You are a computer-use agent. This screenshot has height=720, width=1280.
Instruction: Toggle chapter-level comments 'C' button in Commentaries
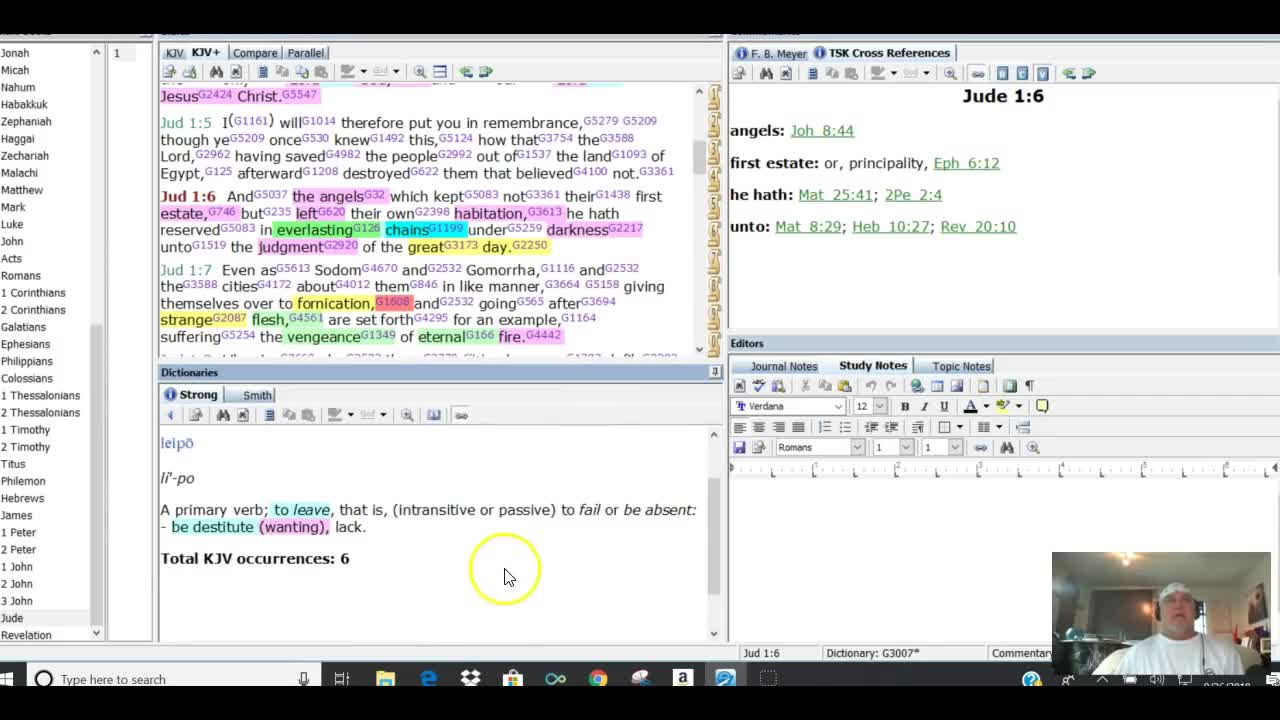click(x=1022, y=73)
